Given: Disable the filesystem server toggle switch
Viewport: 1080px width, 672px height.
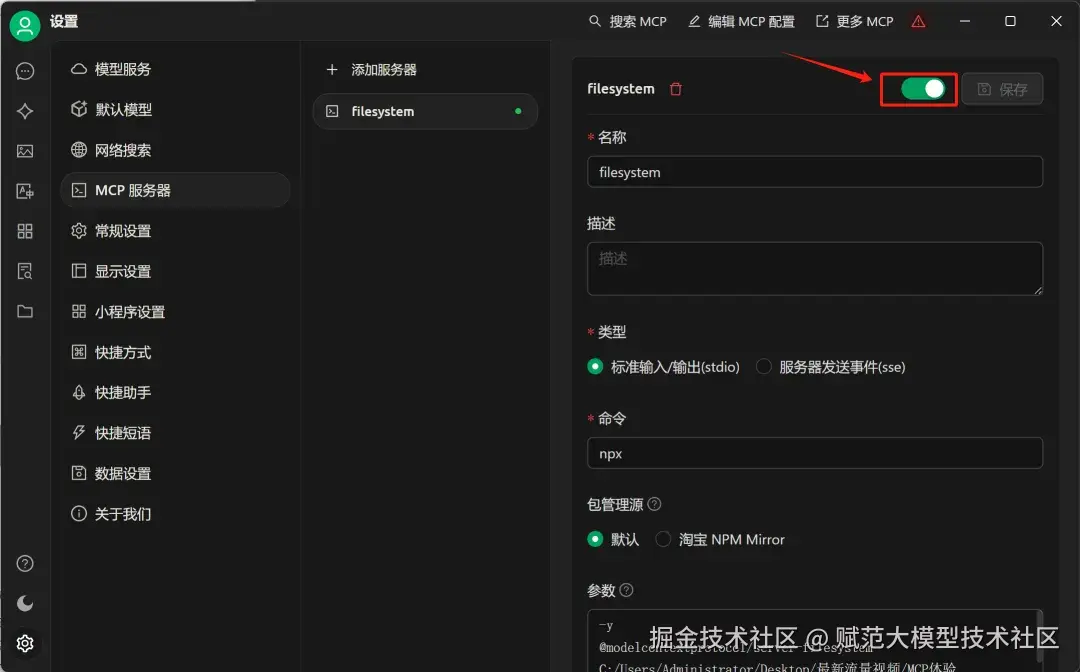Looking at the screenshot, I should coord(918,88).
